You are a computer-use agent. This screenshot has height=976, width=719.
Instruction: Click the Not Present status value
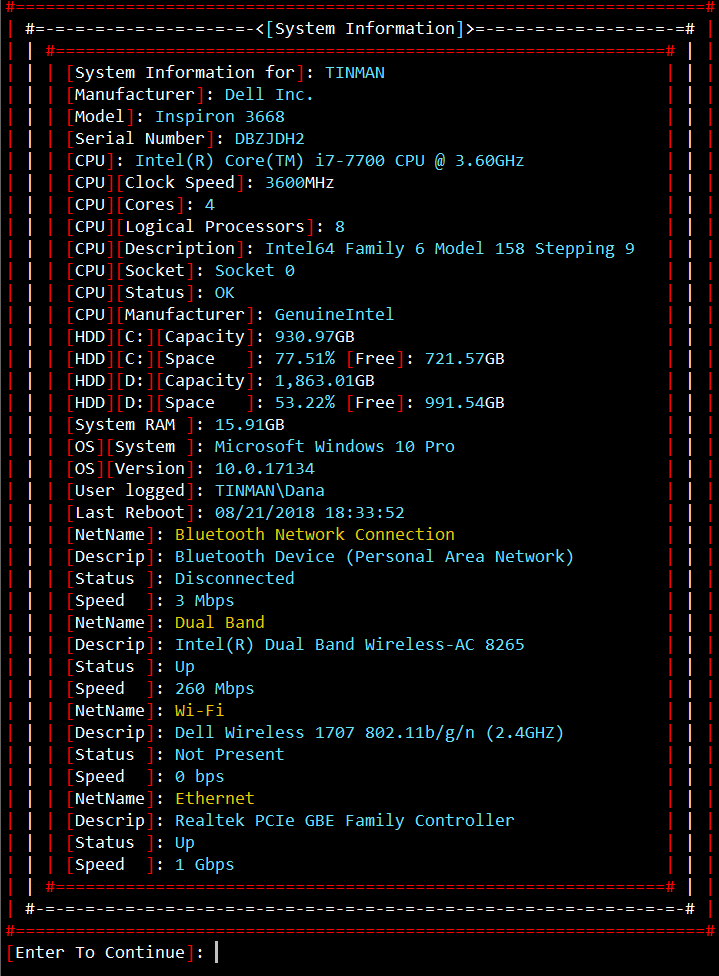230,755
